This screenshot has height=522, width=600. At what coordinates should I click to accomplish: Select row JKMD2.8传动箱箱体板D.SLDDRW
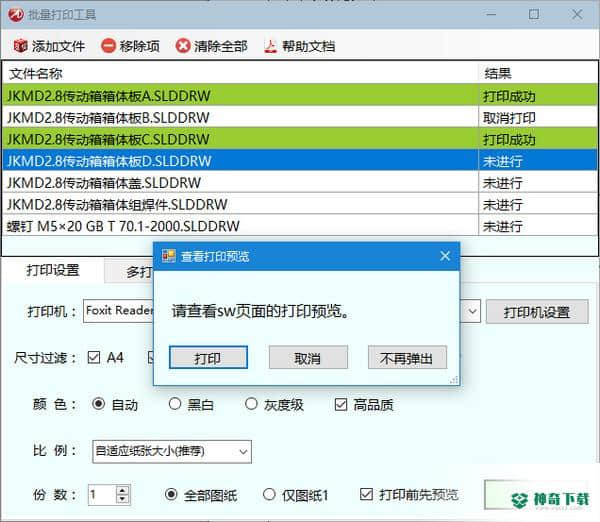coord(300,161)
